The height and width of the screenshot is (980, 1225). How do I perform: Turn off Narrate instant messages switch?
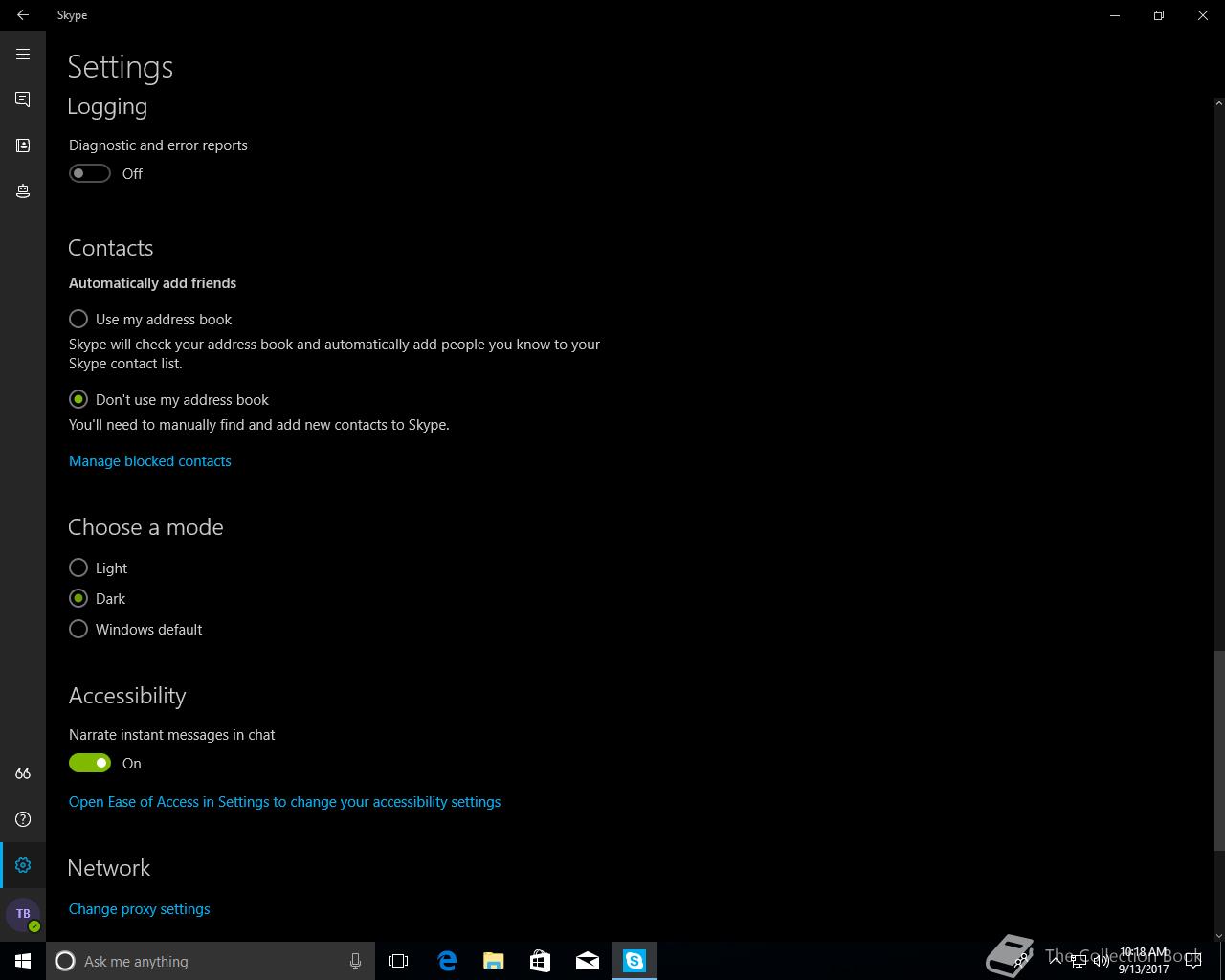click(90, 763)
